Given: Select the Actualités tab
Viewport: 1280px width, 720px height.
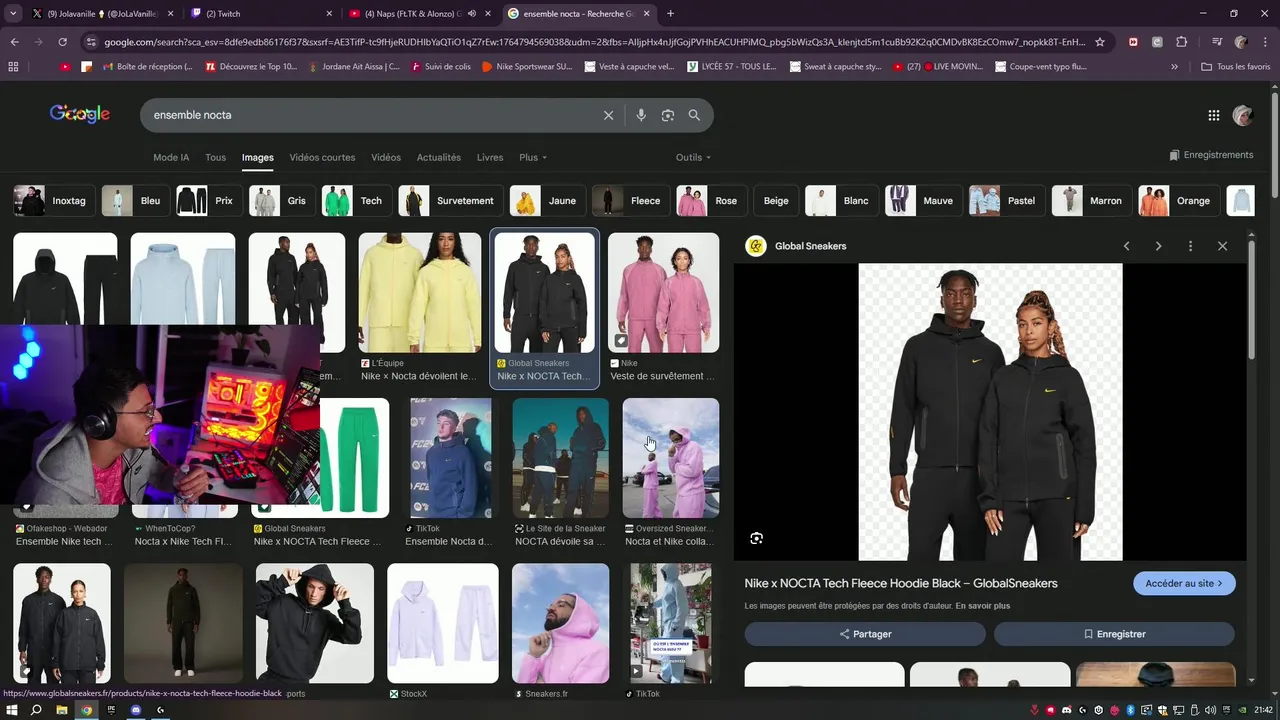Looking at the screenshot, I should coord(439,158).
